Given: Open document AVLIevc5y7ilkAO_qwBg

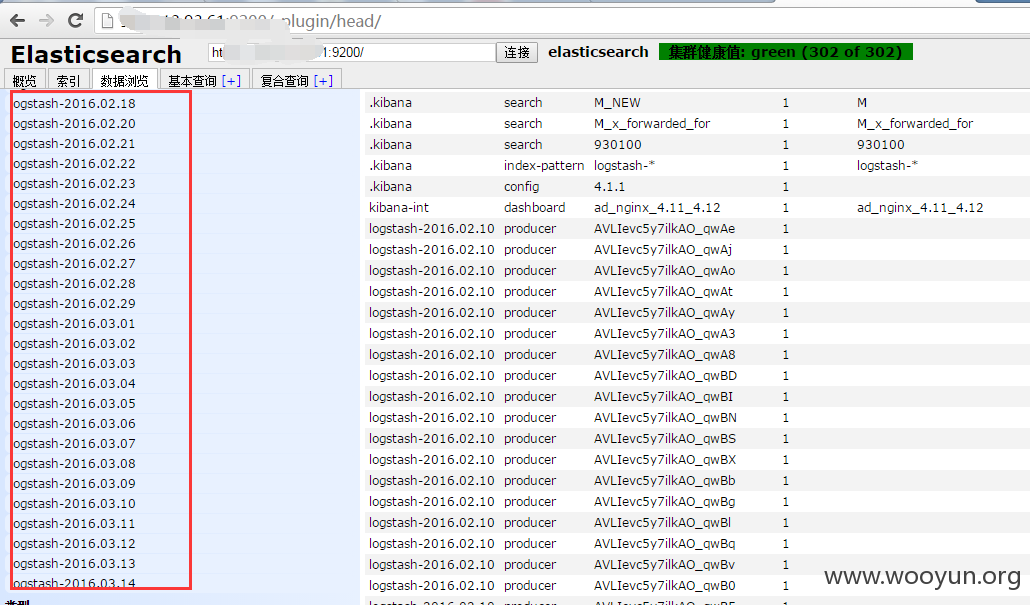Looking at the screenshot, I should [698, 502].
